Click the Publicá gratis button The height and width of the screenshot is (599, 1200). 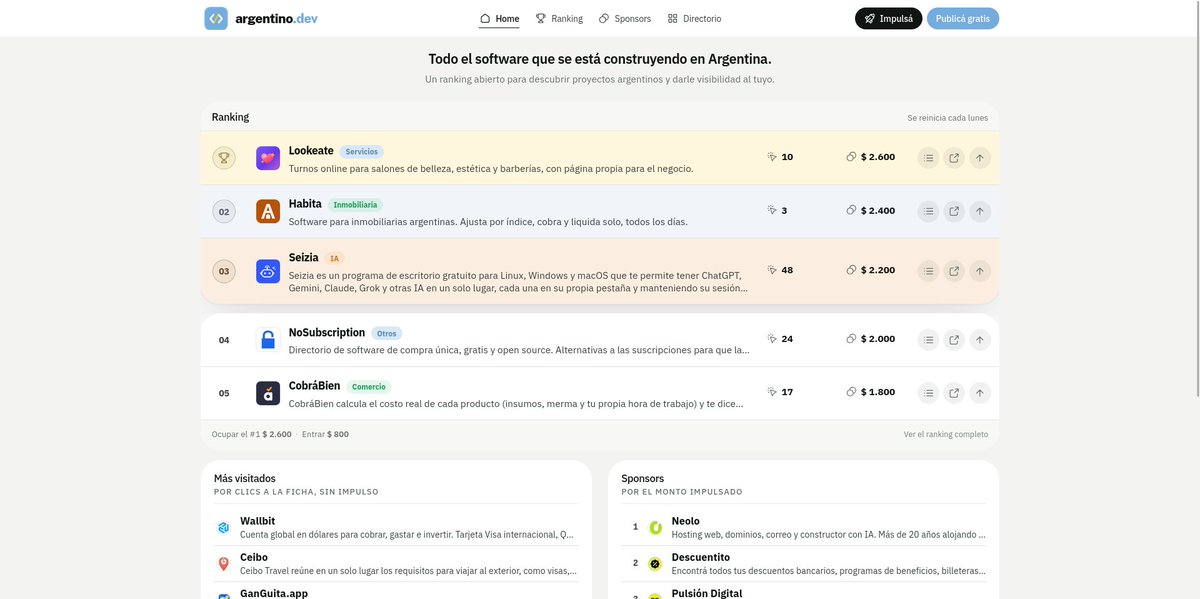click(x=963, y=18)
